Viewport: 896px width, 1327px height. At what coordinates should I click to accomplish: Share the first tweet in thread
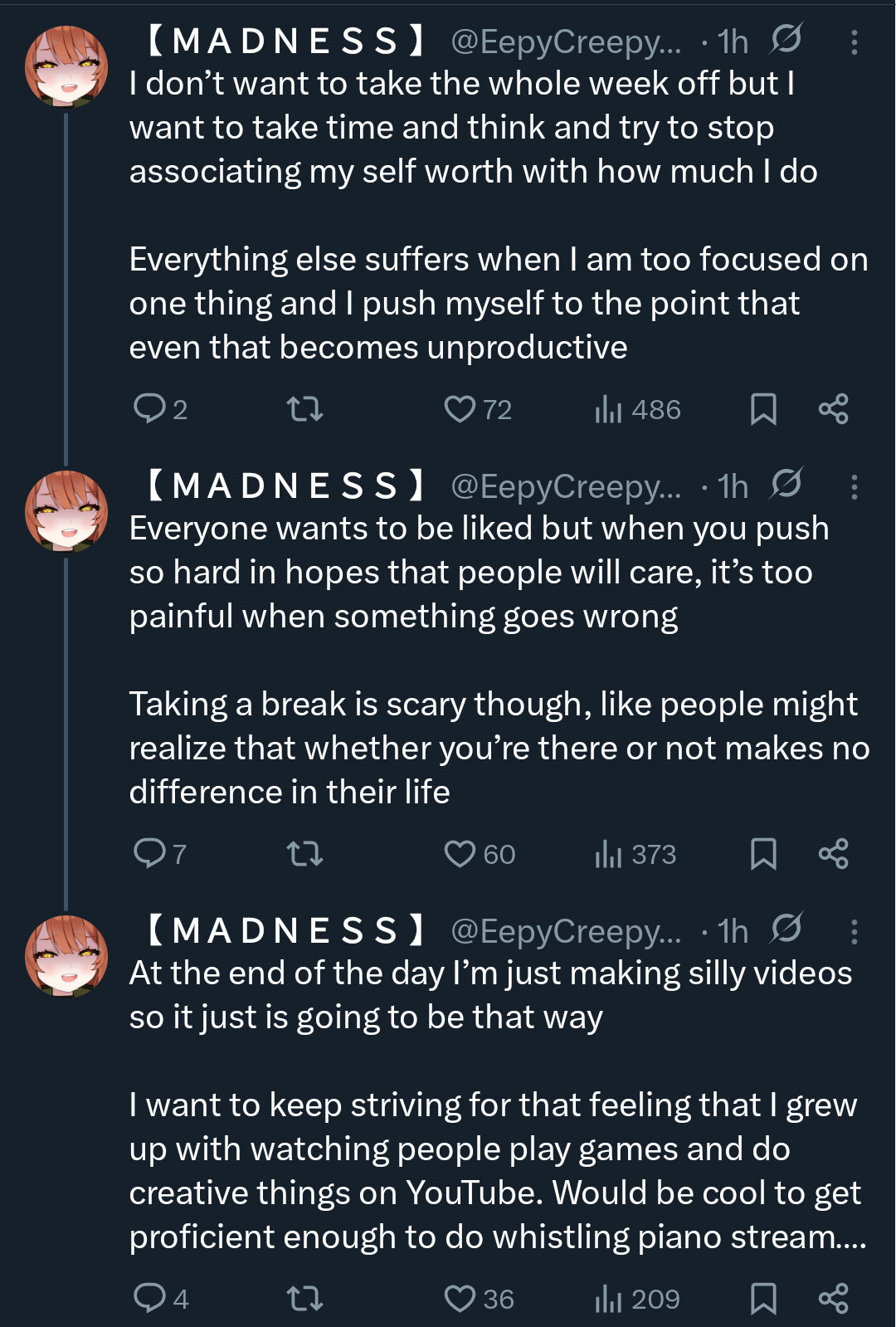(833, 408)
